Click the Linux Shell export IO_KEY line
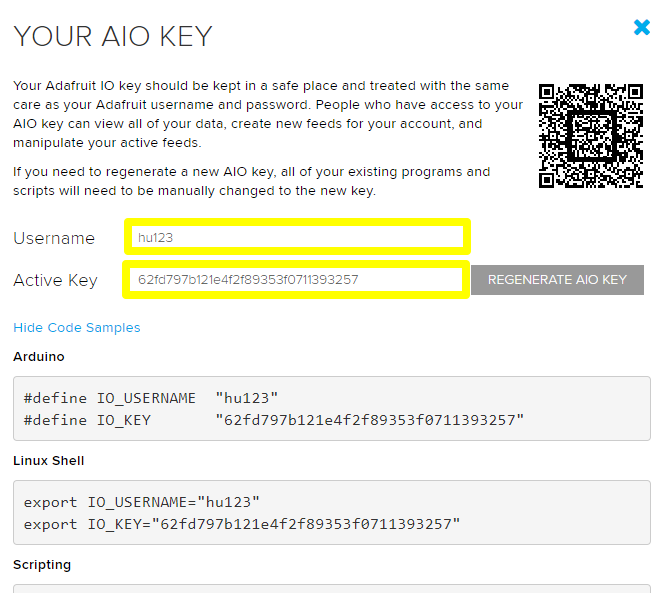The width and height of the screenshot is (664, 593). (242, 524)
